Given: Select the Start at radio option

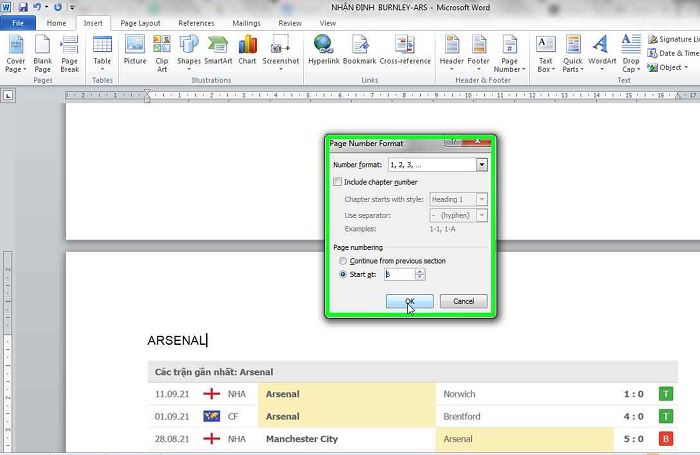Looking at the screenshot, I should 343,274.
